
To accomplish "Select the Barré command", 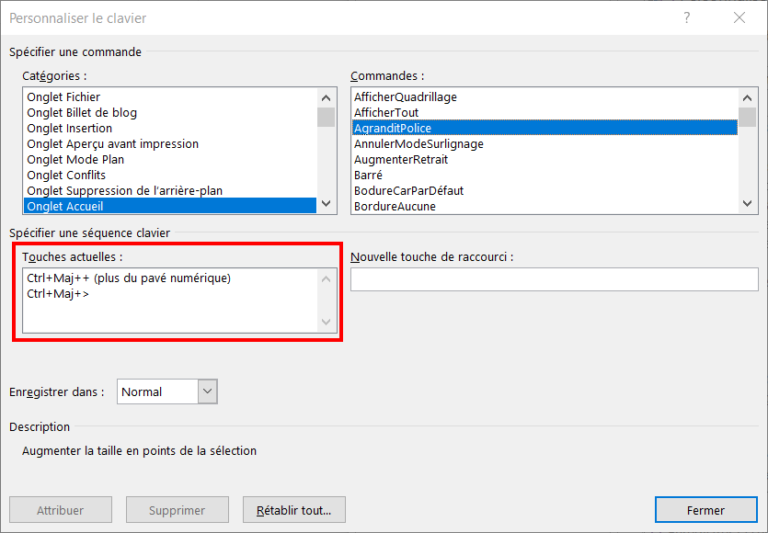I will [368, 175].
